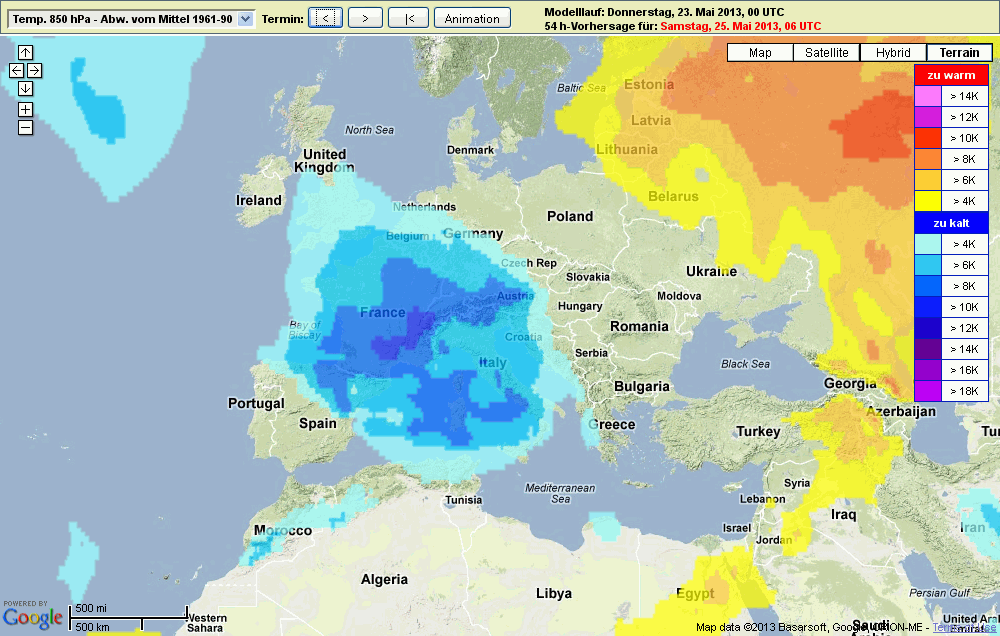Click the warm > 4K yellow legend swatch

pyautogui.click(x=927, y=202)
